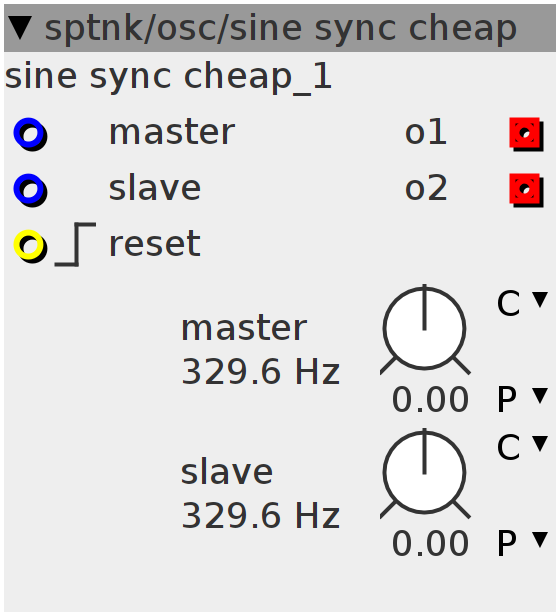Click the blue slave inlet port
The width and height of the screenshot is (560, 616).
pos(30,190)
